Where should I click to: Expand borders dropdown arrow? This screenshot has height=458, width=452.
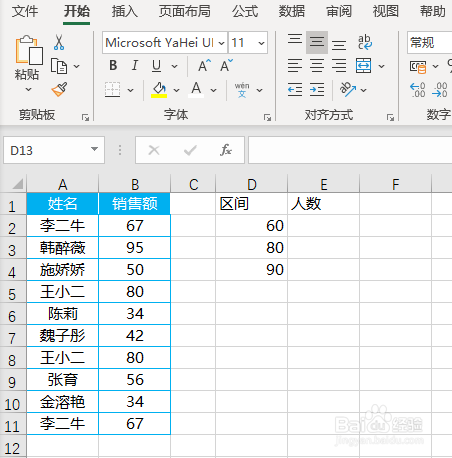pyautogui.click(x=131, y=90)
